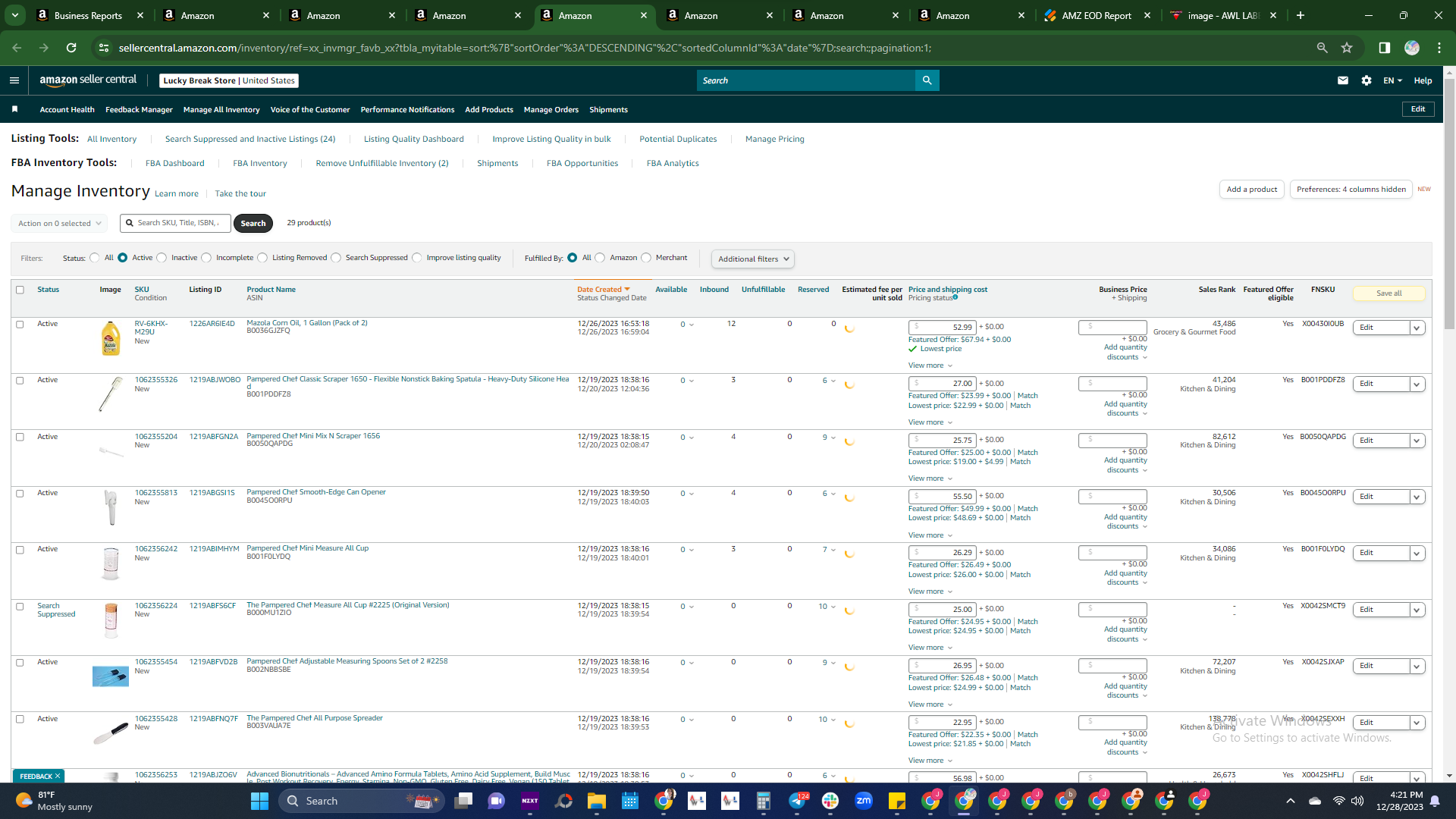The height and width of the screenshot is (819, 1456).
Task: Close the FEEDBACK tab with its X
Action: (x=58, y=776)
